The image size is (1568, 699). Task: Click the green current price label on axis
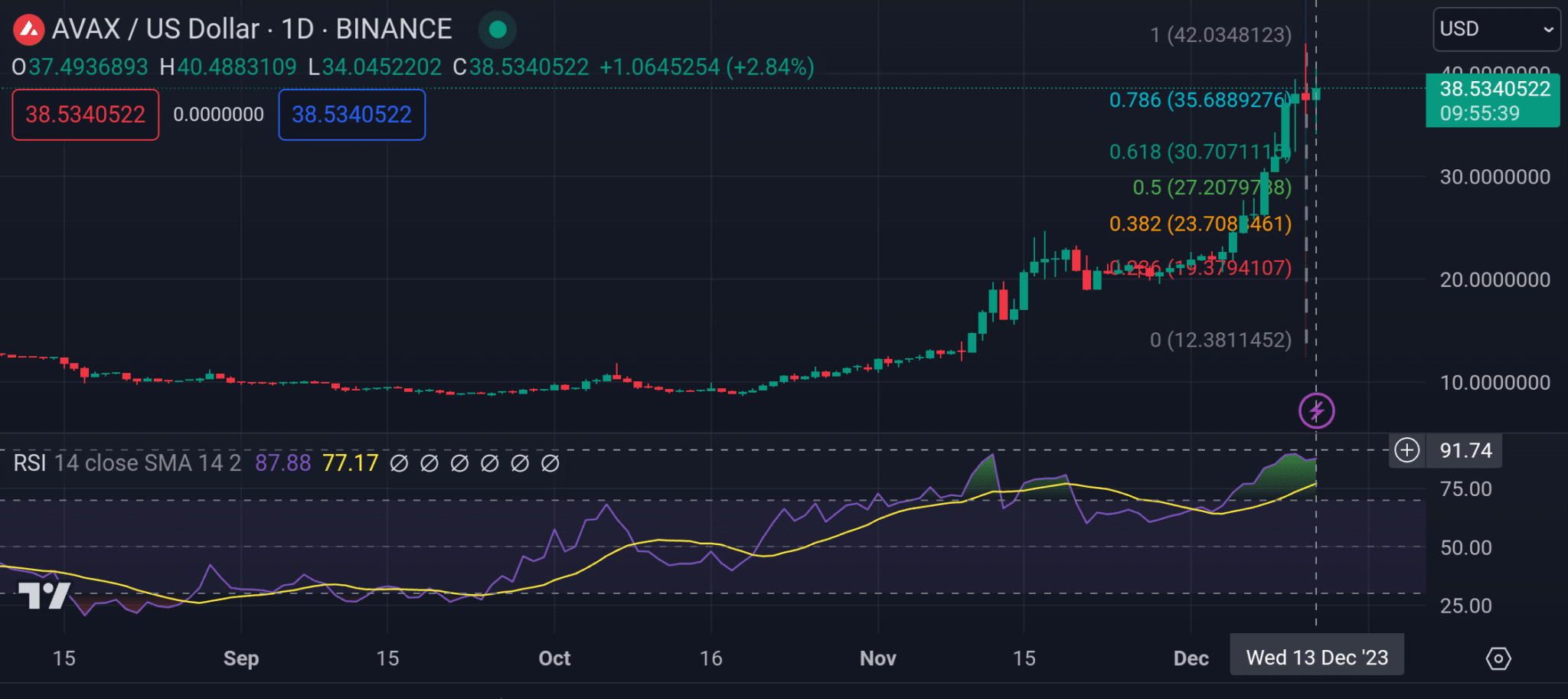click(1492, 100)
